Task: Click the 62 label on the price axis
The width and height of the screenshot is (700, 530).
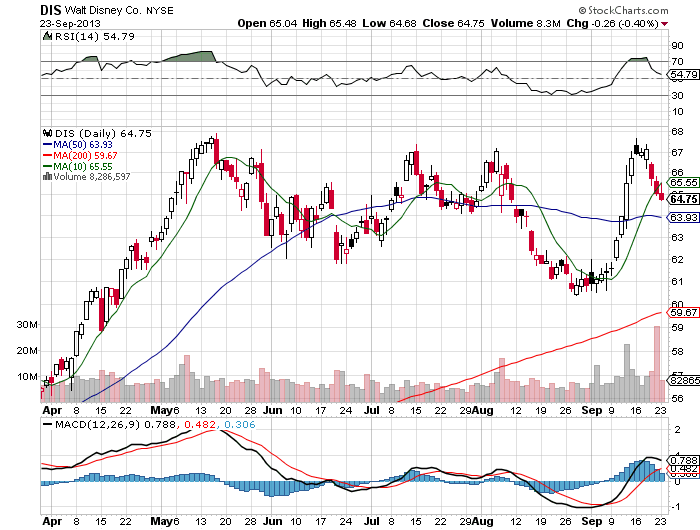Action: click(677, 259)
